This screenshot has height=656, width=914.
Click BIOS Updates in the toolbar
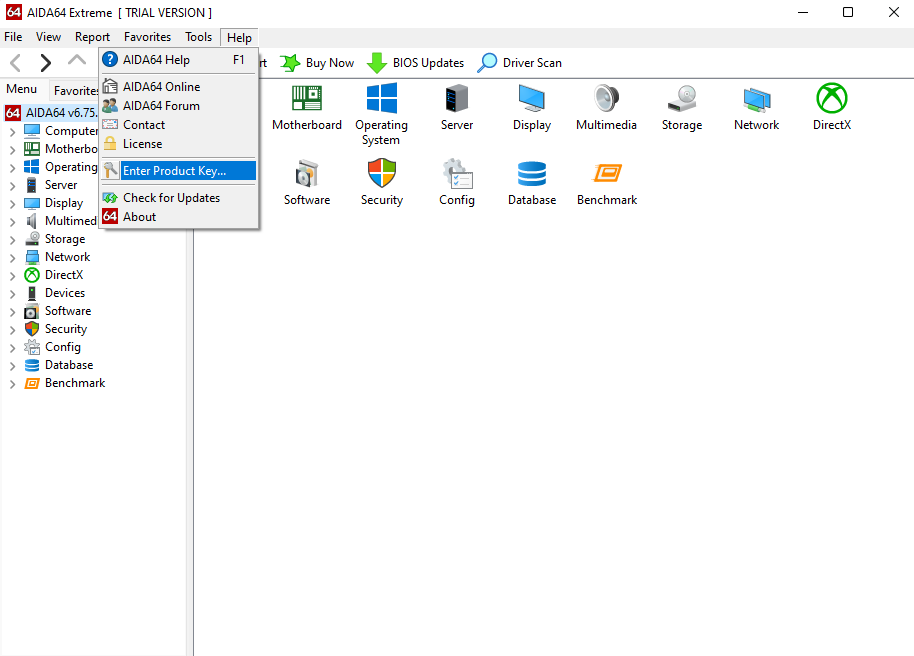coord(416,63)
